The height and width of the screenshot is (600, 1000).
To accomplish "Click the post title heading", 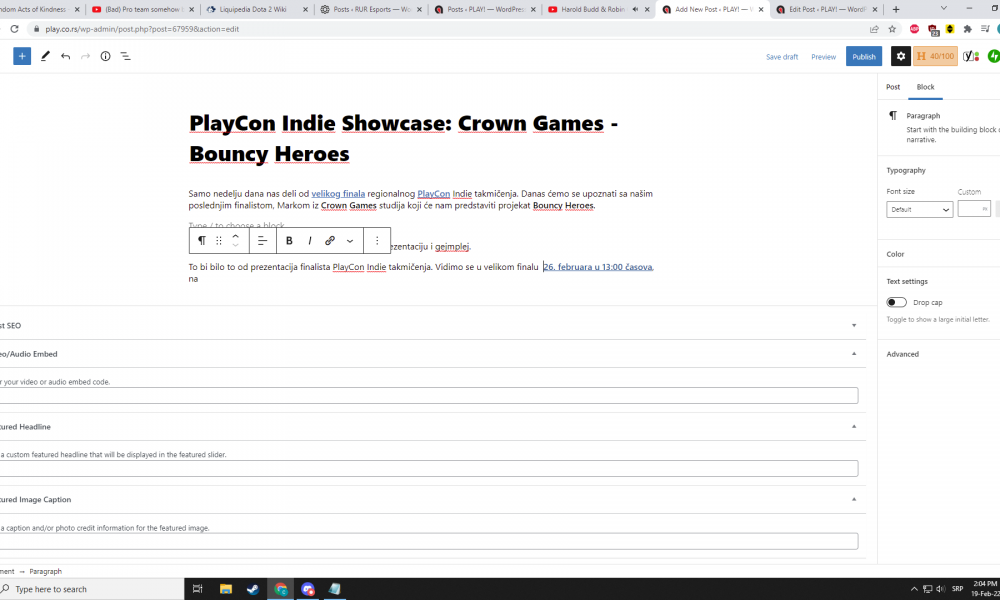I will tap(404, 138).
